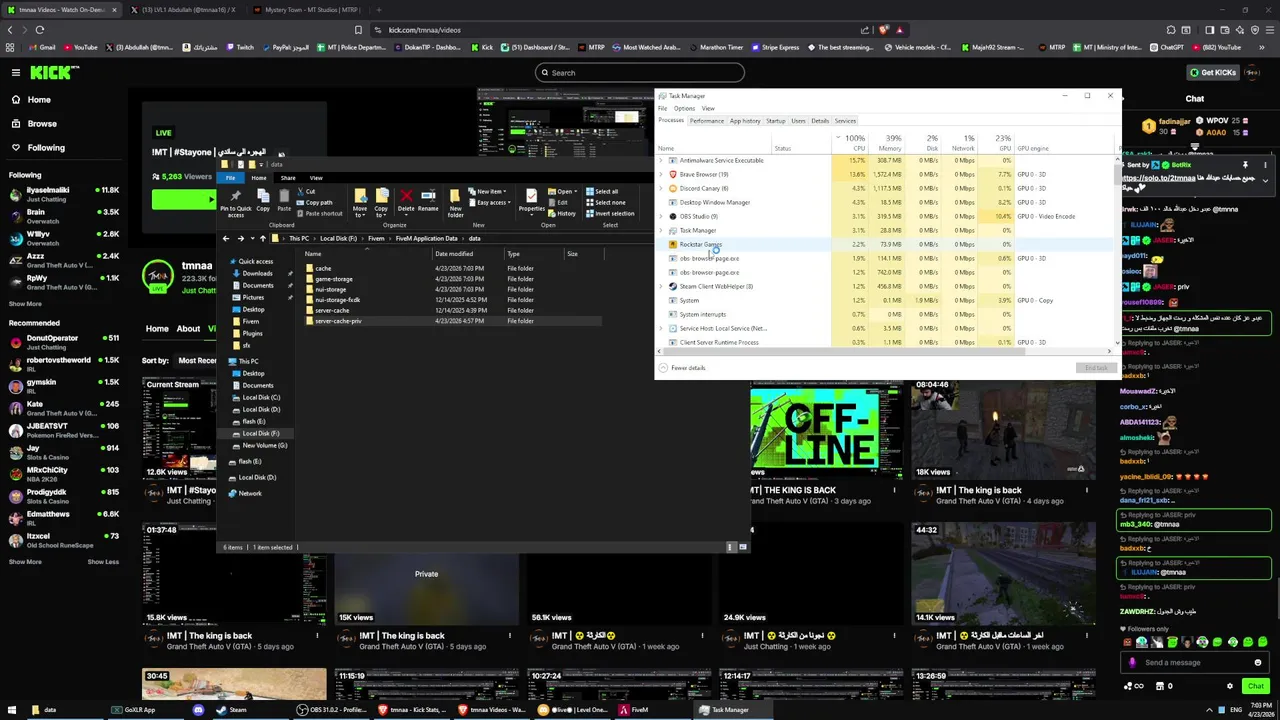Expand Discord Canary process group
This screenshot has width=1280, height=720.
tap(660, 188)
